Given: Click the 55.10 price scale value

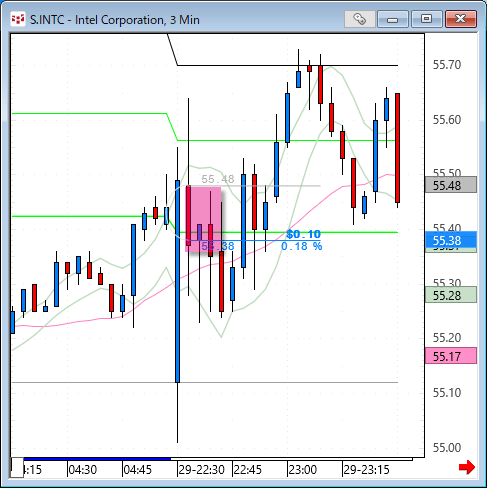Looking at the screenshot, I should click(447, 393).
